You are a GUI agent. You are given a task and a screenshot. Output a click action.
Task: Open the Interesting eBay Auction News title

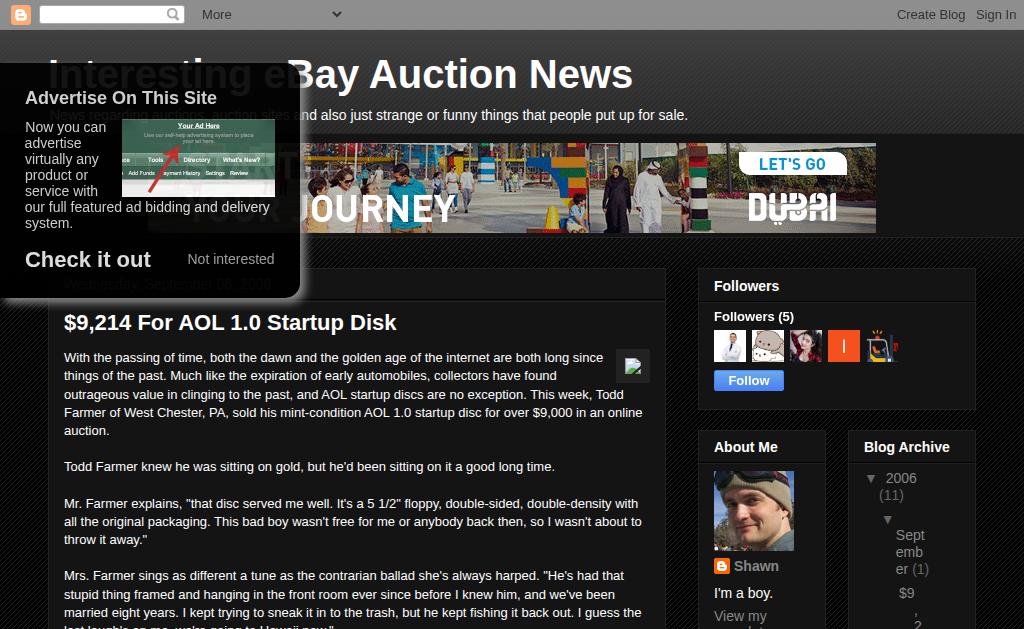pos(340,74)
